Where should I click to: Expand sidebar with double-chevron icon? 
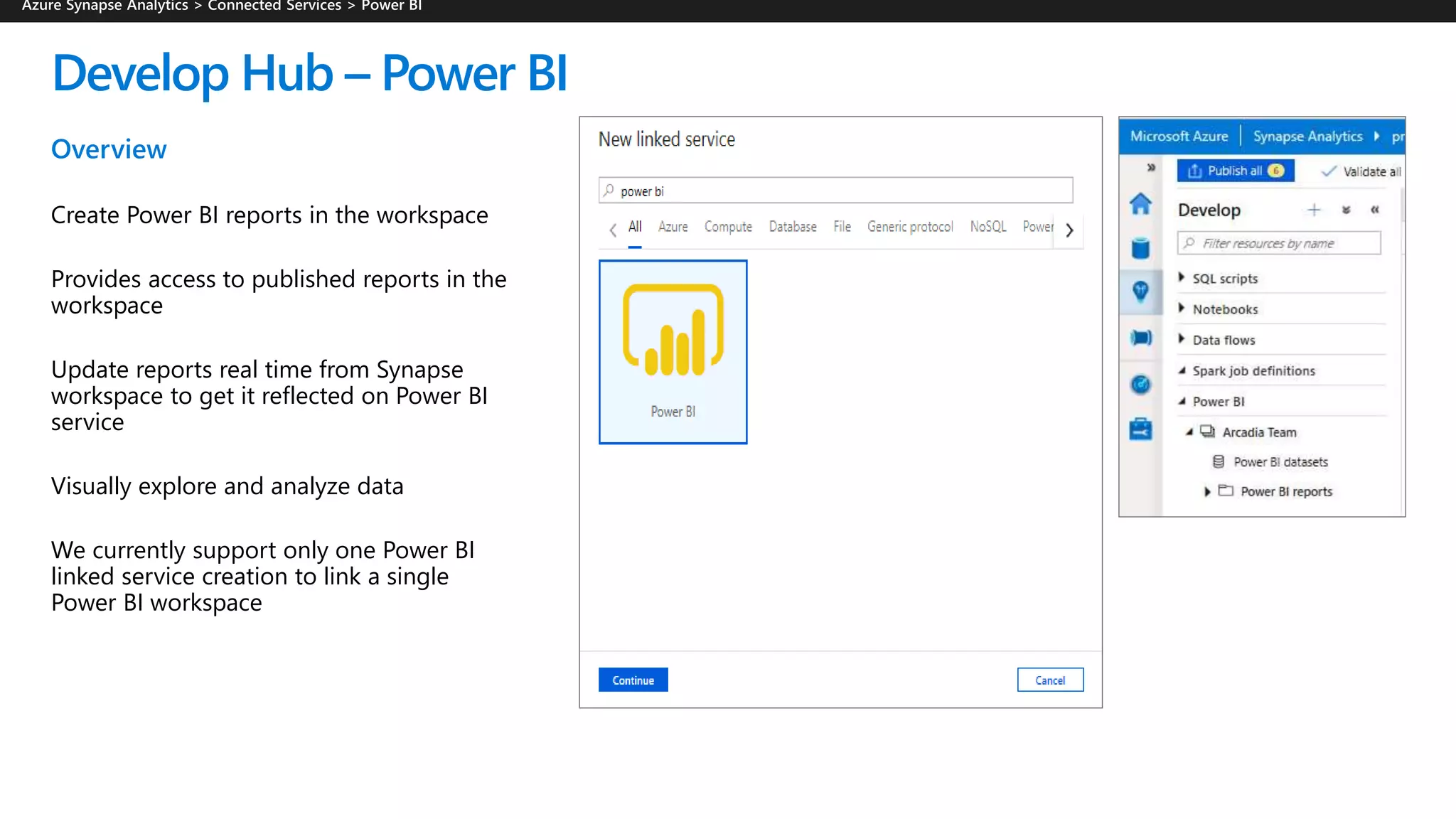pos(1151,168)
